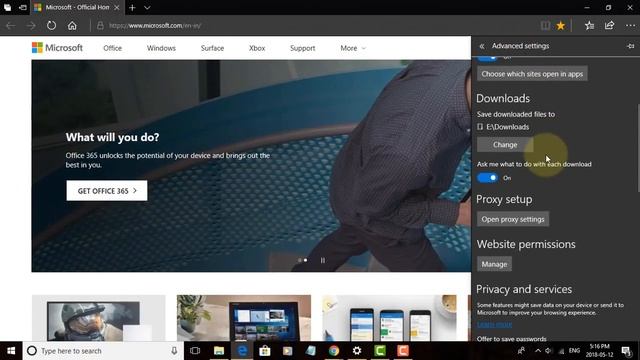
Task: Click the Edge refresh page icon
Action: [51, 25]
